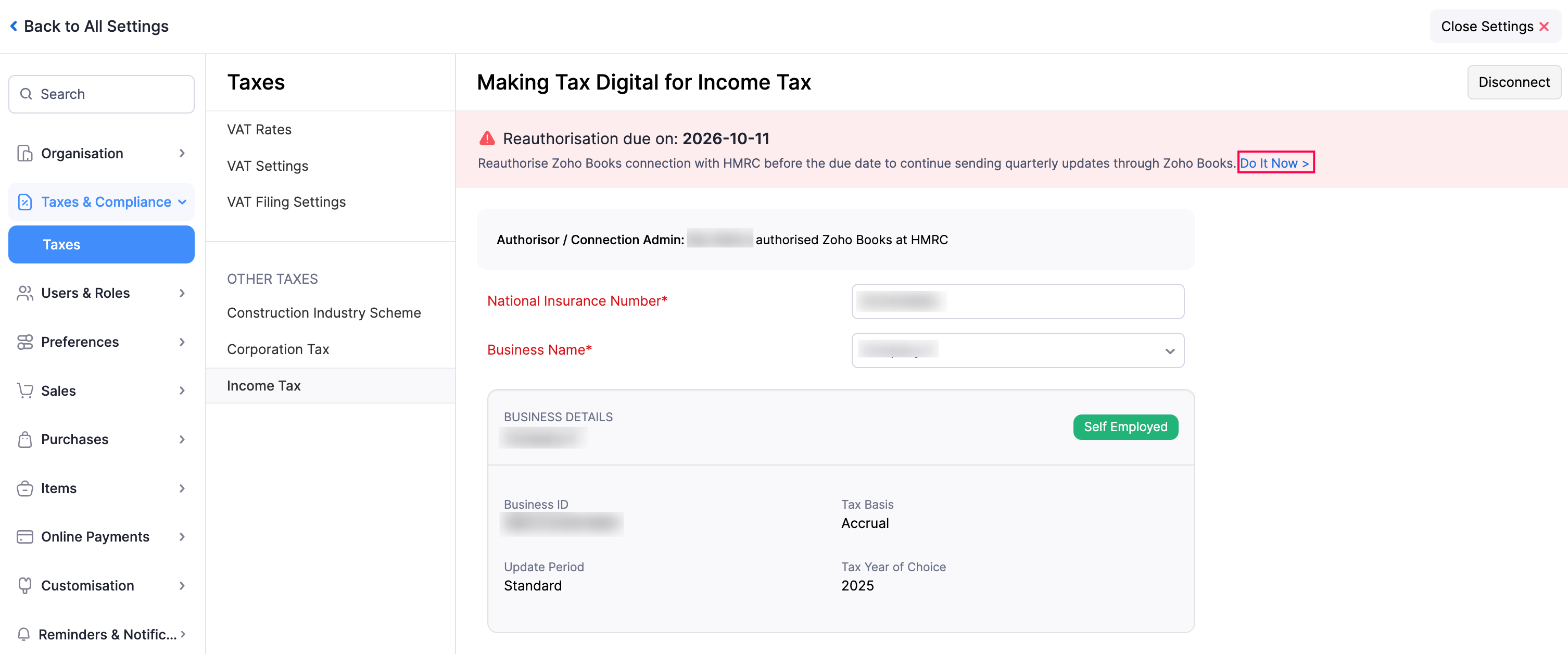Open the Business Name dropdown

point(1017,350)
